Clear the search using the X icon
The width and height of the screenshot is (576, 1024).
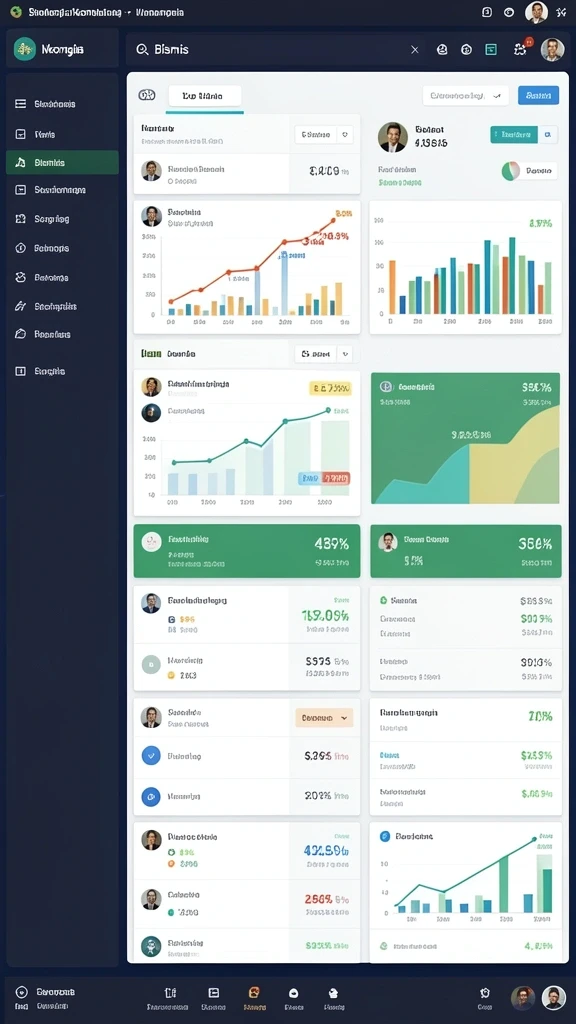pyautogui.click(x=415, y=50)
